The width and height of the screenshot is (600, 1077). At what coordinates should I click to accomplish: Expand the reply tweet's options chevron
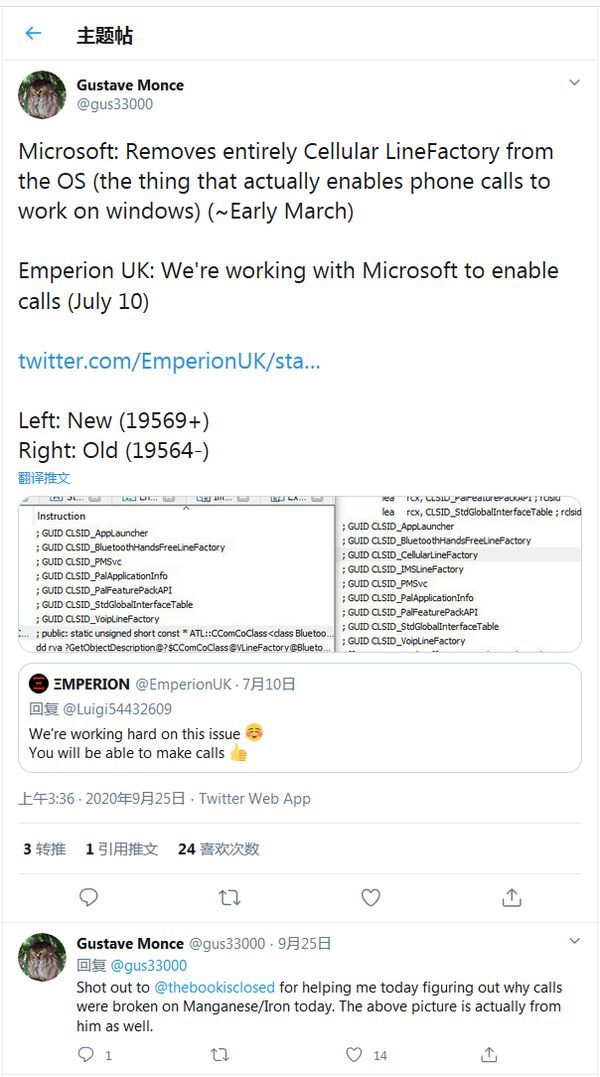click(x=574, y=941)
